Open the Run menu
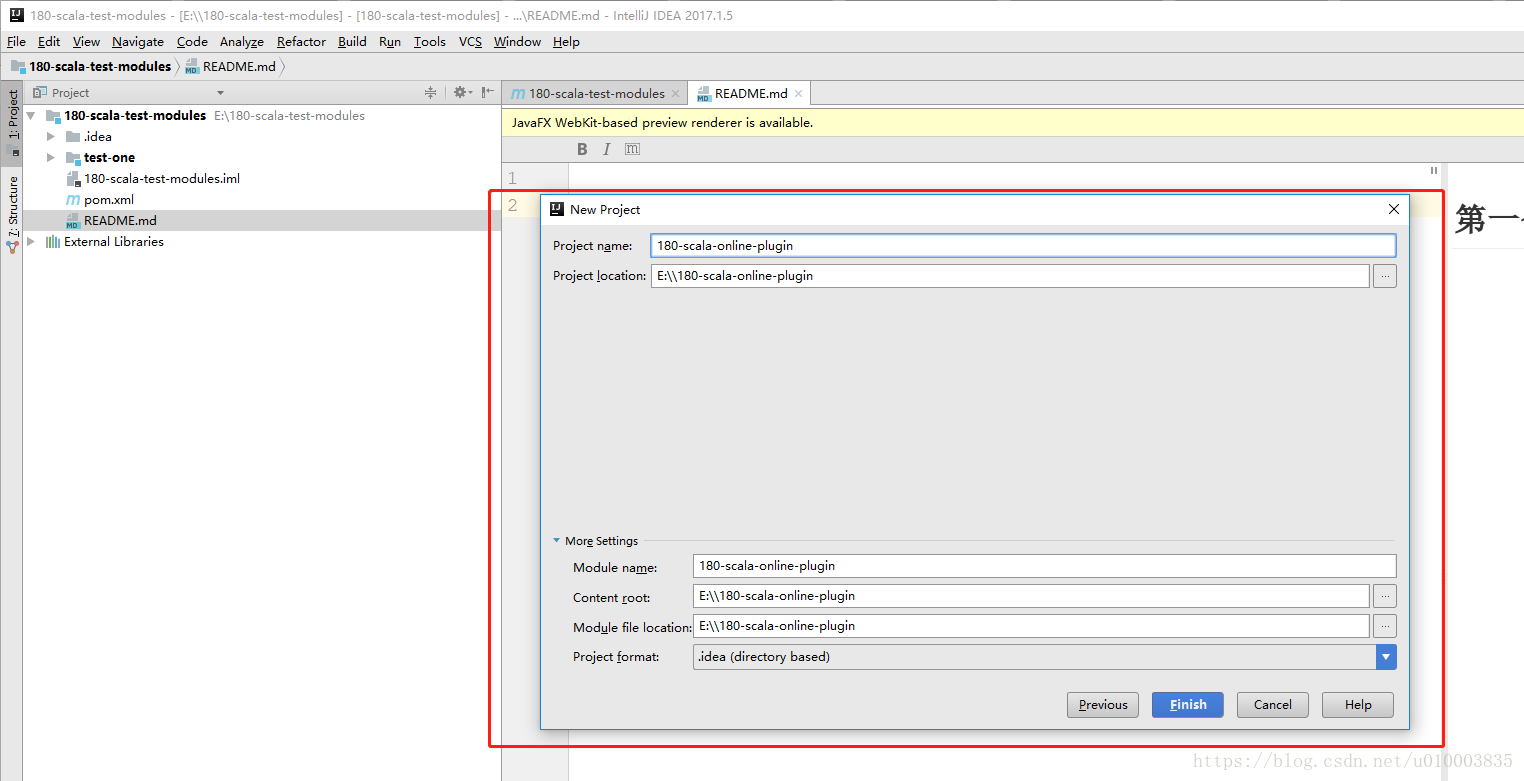This screenshot has height=781, width=1524. [390, 42]
